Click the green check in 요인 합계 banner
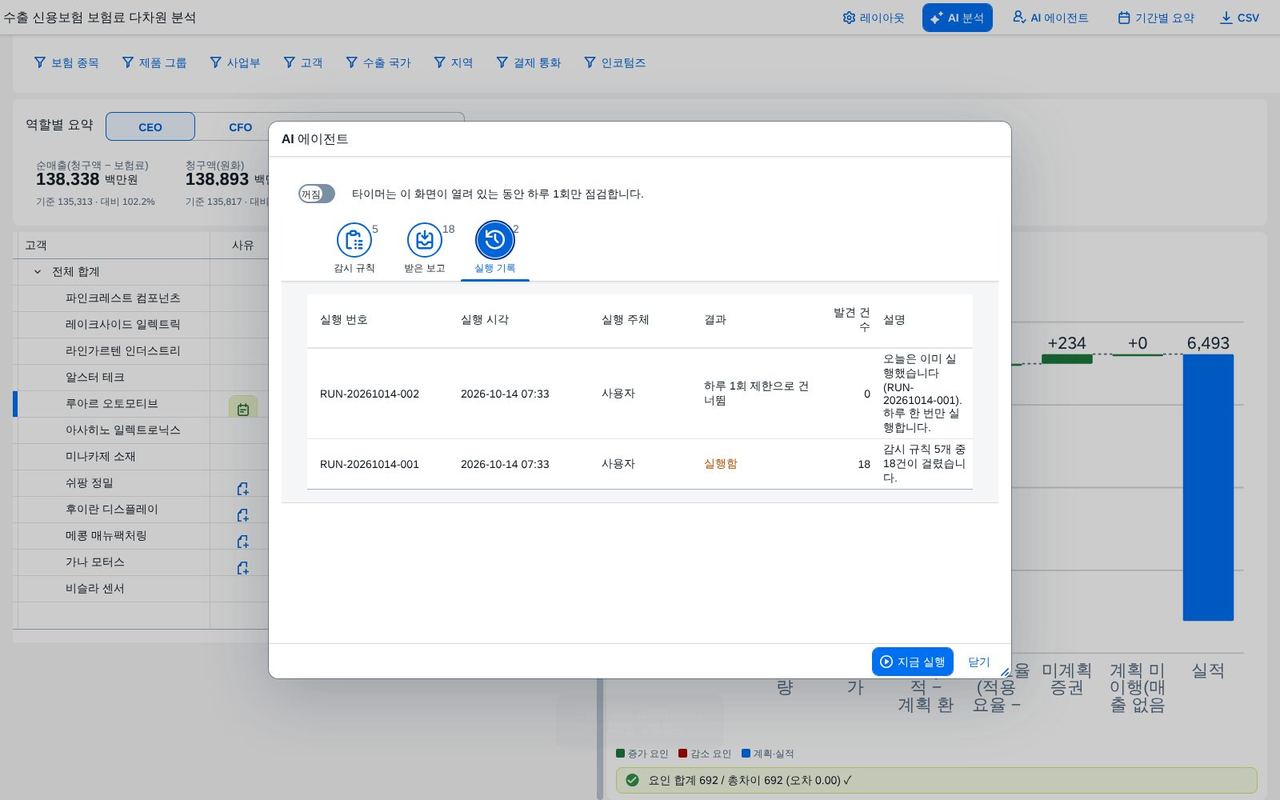The image size is (1280, 800). 632,780
